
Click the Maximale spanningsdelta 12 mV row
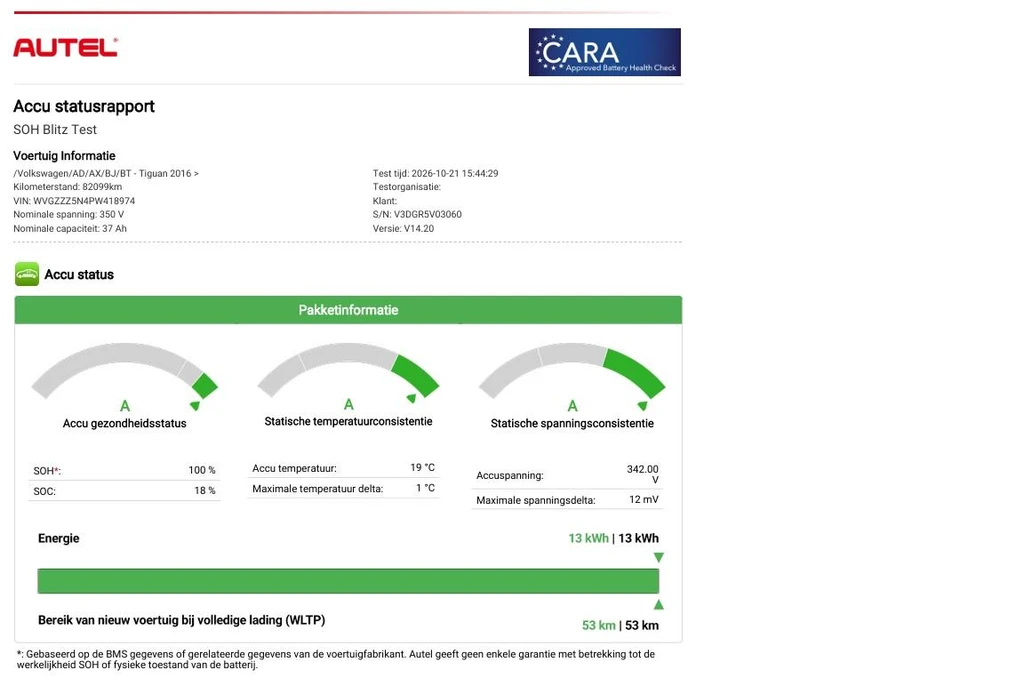[567, 500]
